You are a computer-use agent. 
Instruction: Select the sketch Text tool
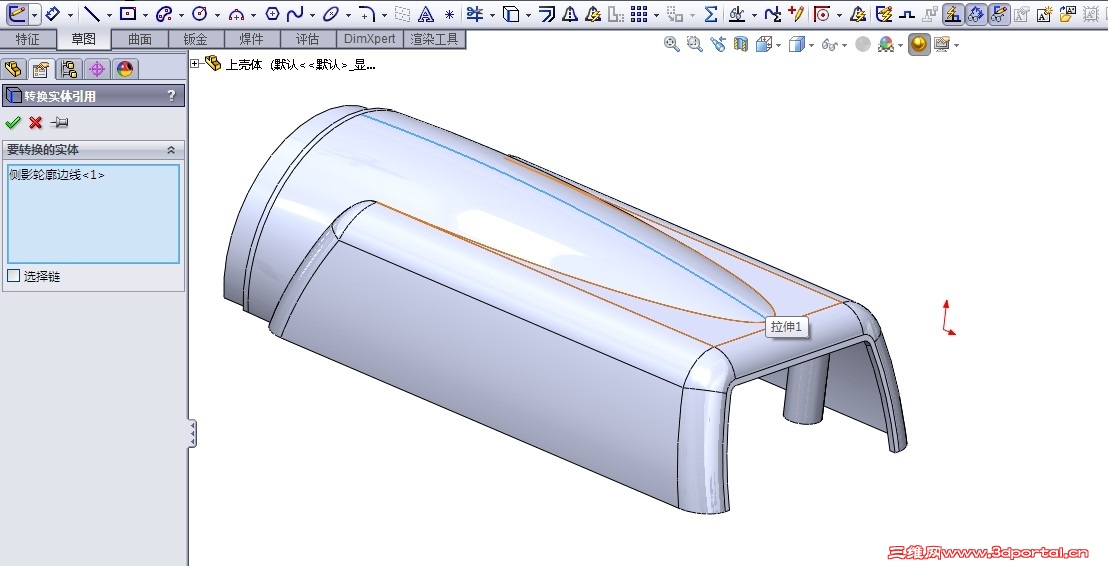point(425,13)
